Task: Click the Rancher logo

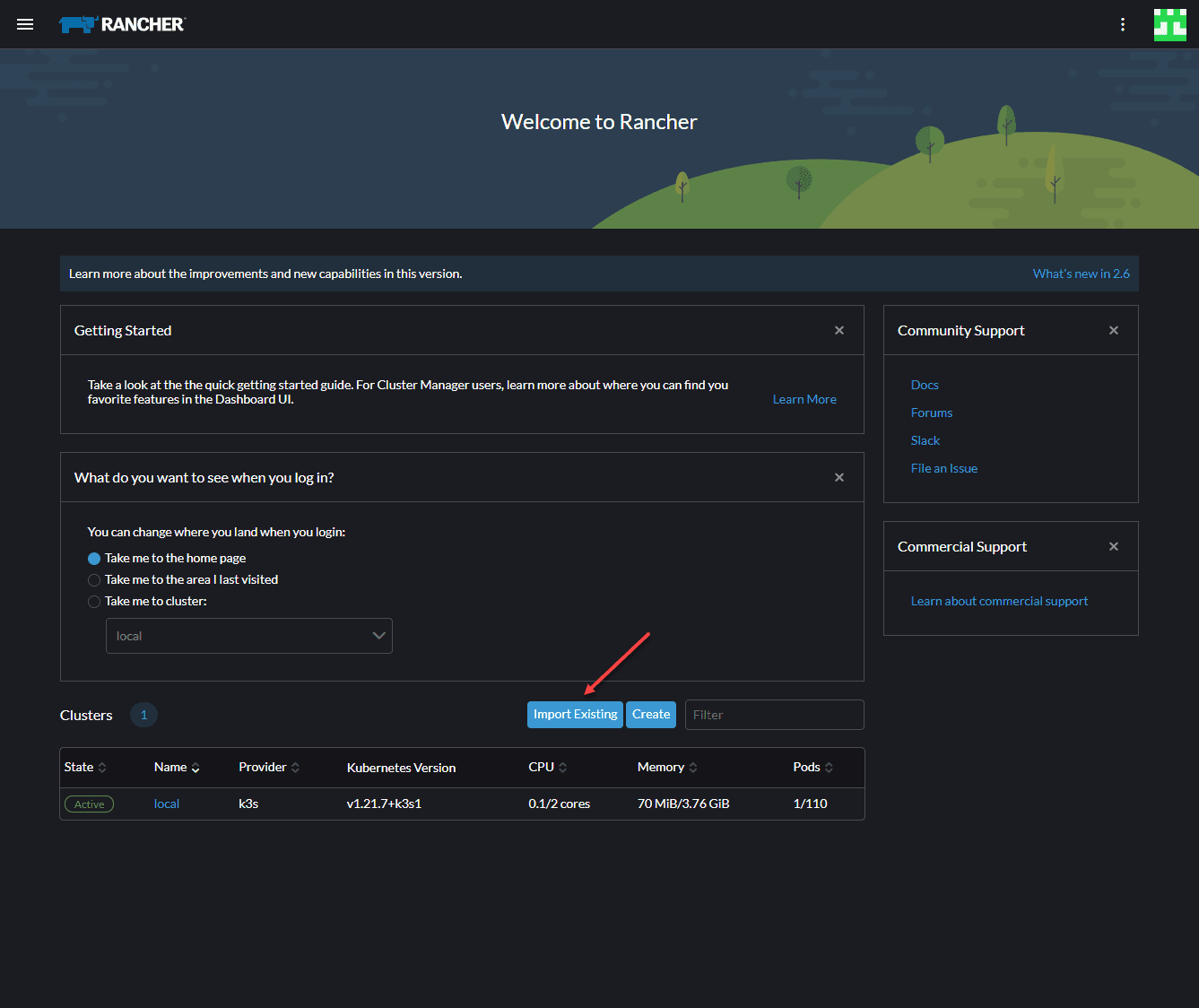Action: (x=121, y=24)
